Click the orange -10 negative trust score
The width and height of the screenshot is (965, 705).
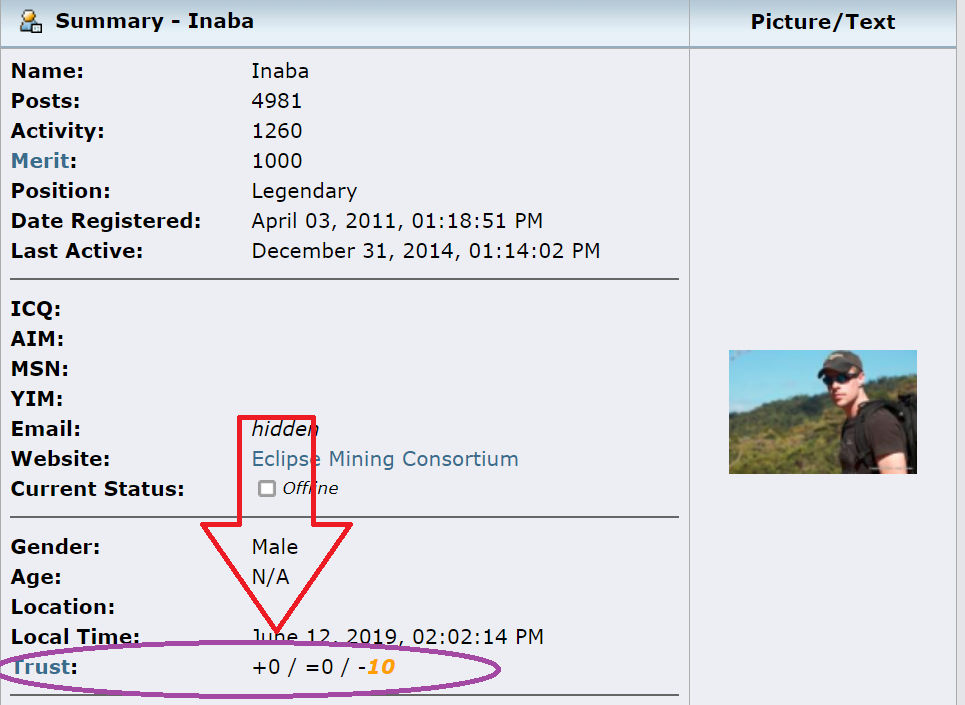tap(380, 666)
